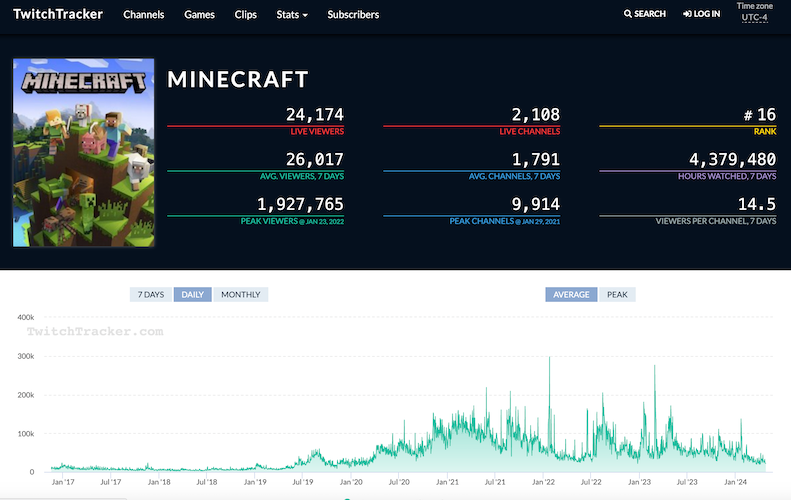This screenshot has width=791, height=500.
Task: Click the TwitchTracker logo
Action: pyautogui.click(x=57, y=15)
